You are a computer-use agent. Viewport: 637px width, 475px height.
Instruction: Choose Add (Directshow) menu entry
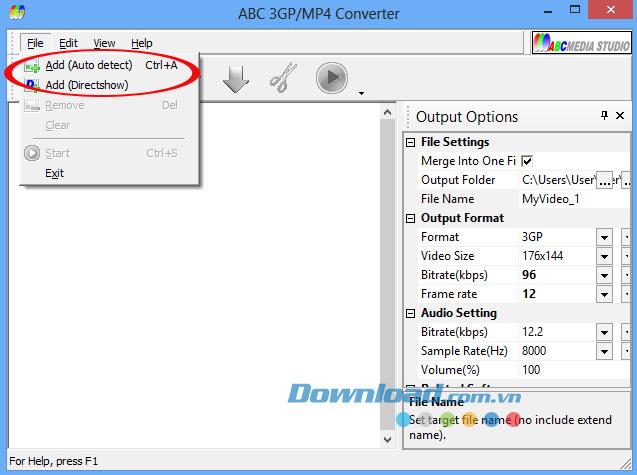[110, 85]
